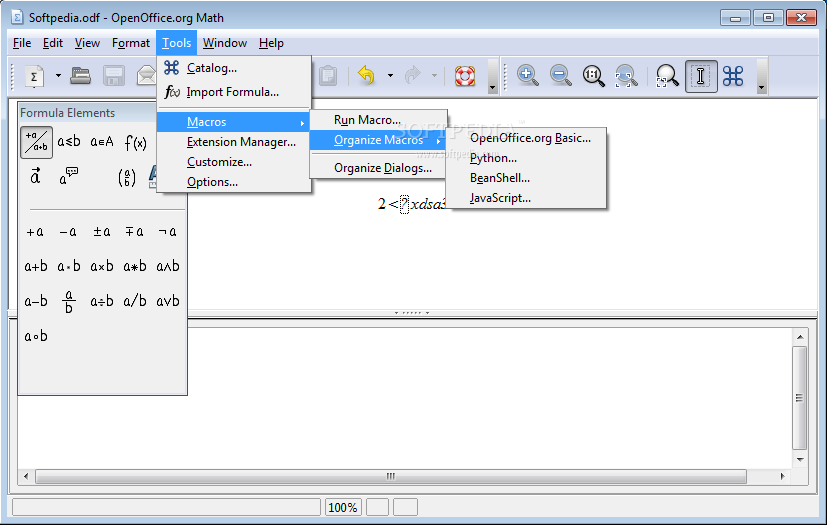Insert the a over b fraction element
Image resolution: width=827 pixels, height=525 pixels.
tap(69, 302)
